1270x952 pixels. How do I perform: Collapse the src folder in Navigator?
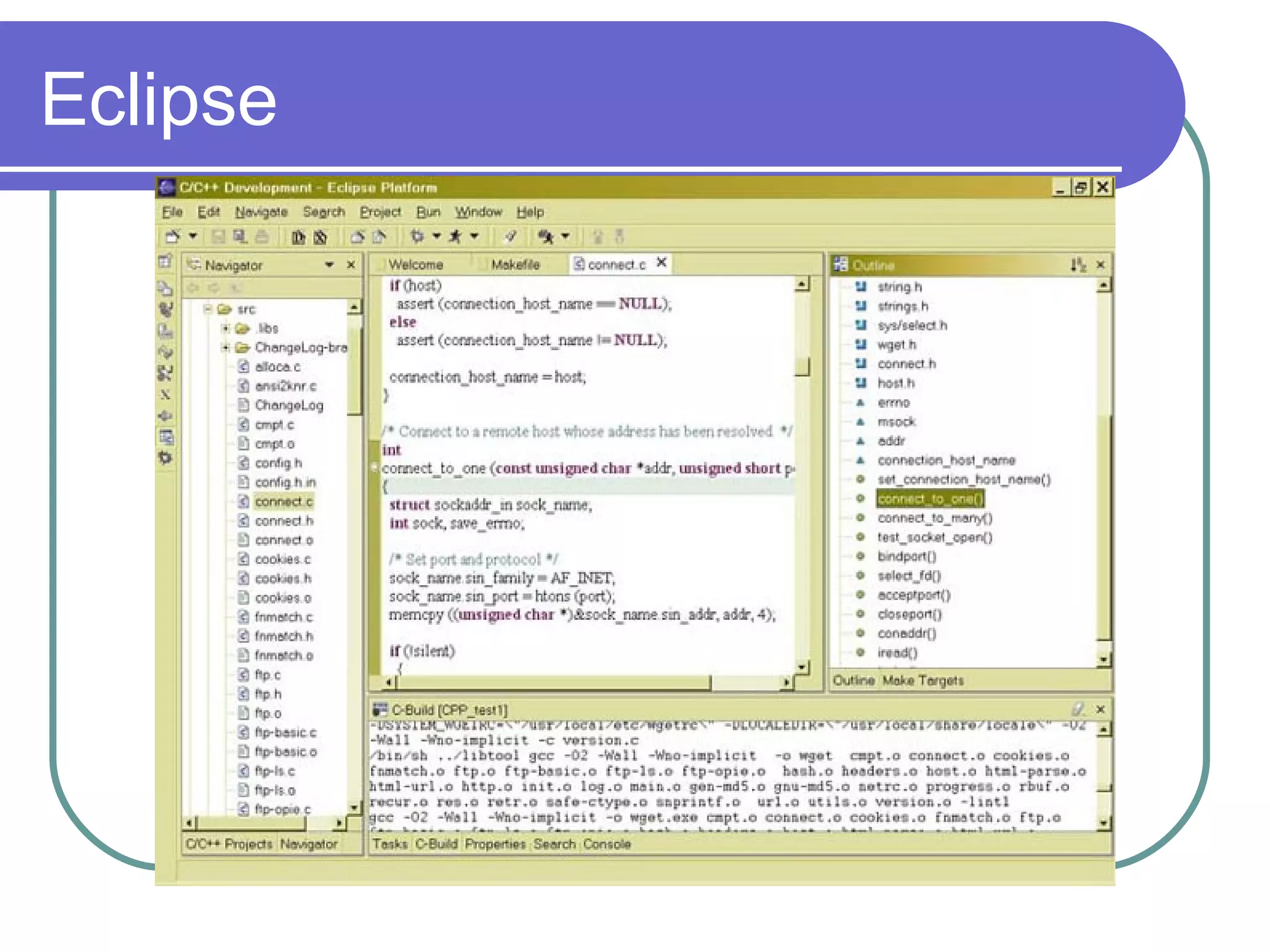click(208, 309)
